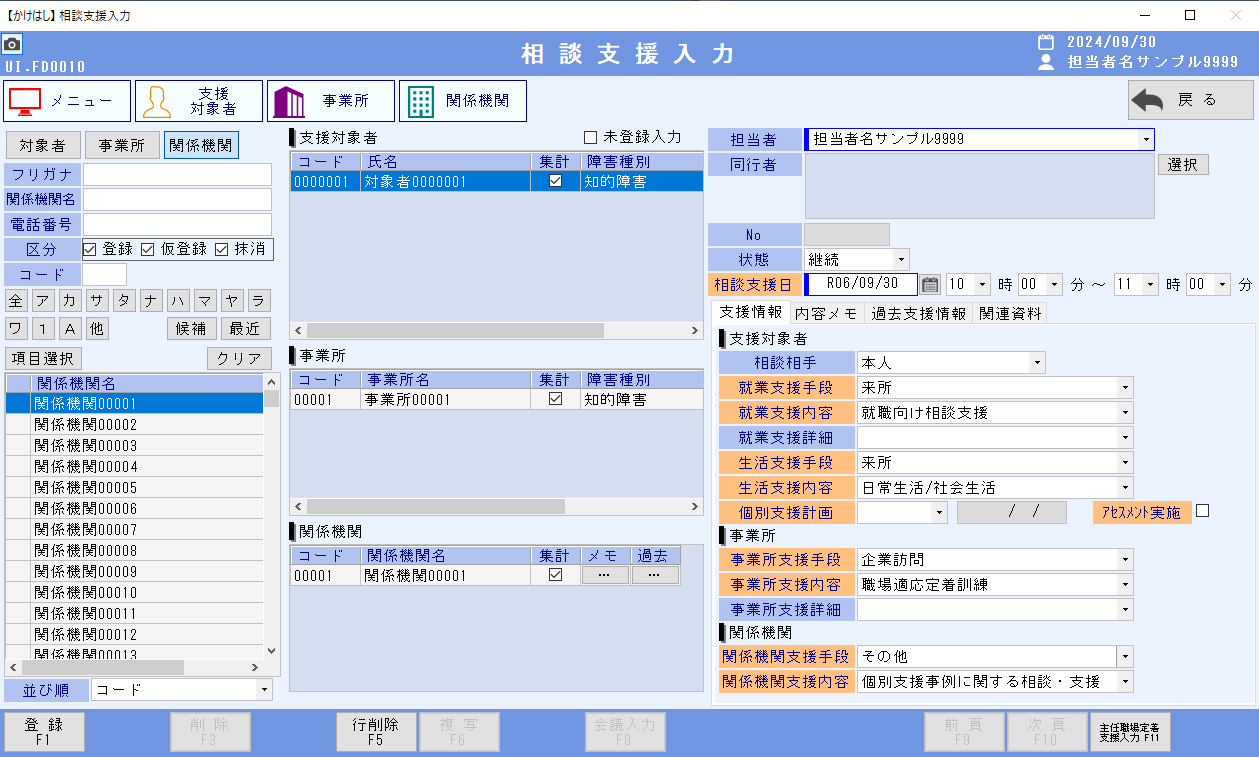Enable the 未登録入力 checkbox

click(x=590, y=137)
